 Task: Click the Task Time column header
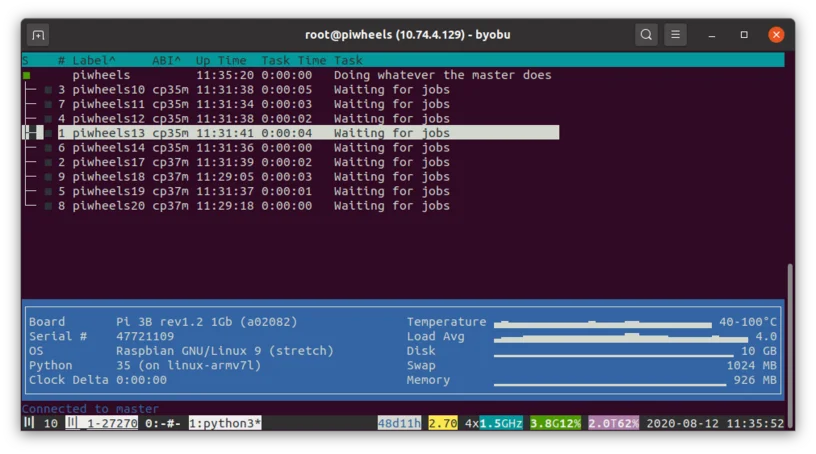click(x=294, y=60)
